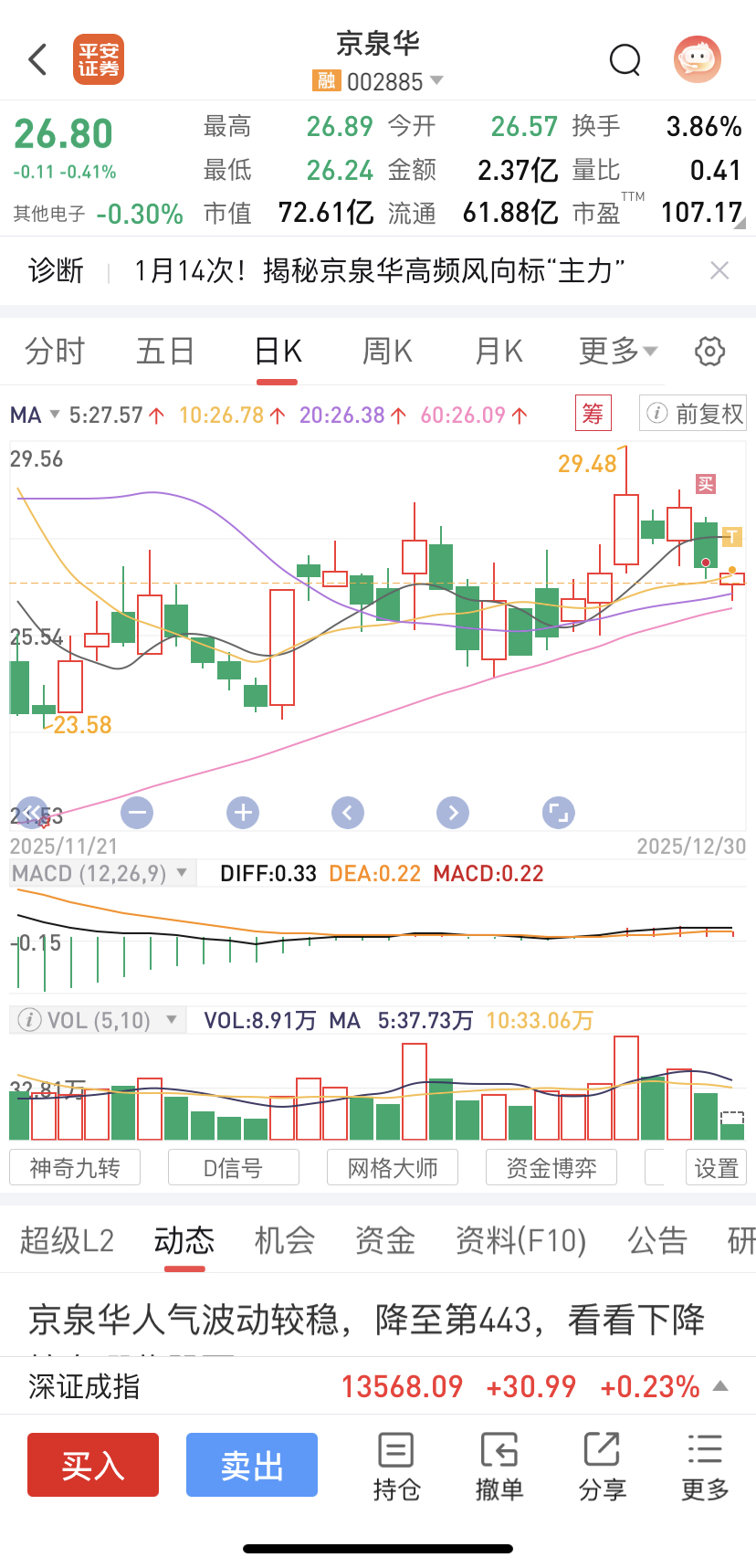Viewport: 756px width, 1568px height.
Task: Open the 公告 tab
Action: tap(657, 1241)
